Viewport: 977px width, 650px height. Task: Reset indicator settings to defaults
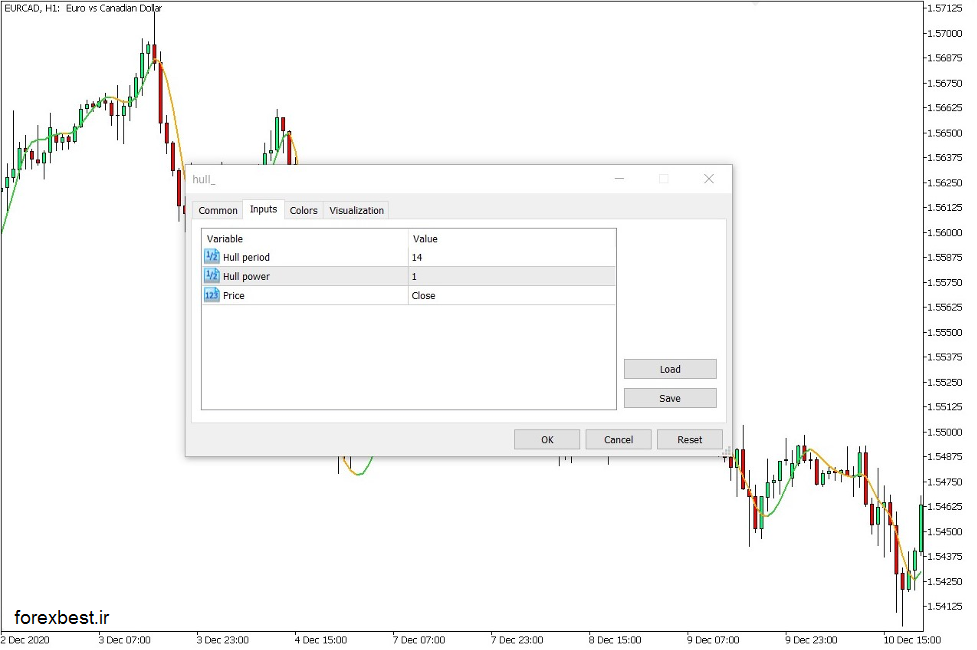[690, 439]
